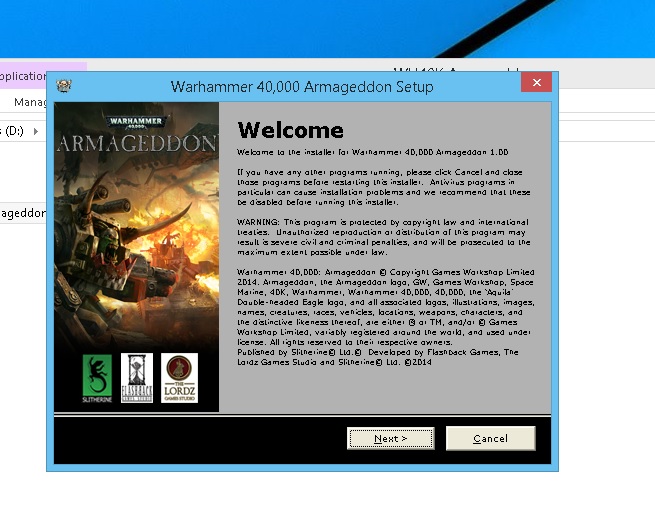Click the 'WARNING:' copyright paragraph
This screenshot has height=531, width=655.
(x=383, y=237)
